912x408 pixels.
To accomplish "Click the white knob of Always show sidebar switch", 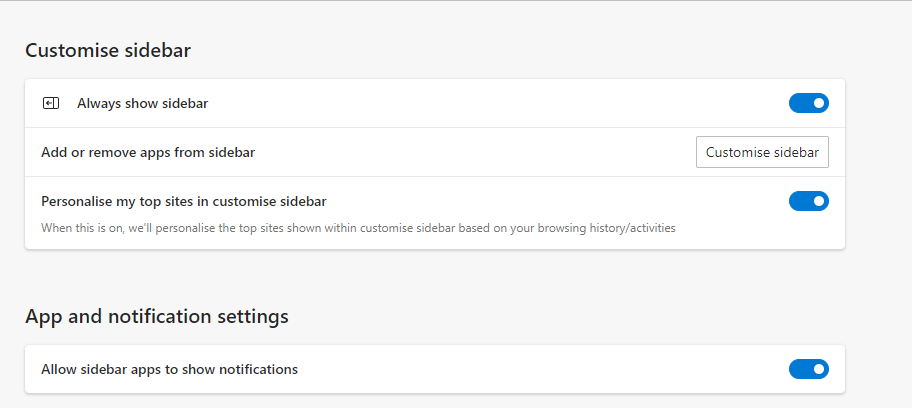I will click(819, 103).
